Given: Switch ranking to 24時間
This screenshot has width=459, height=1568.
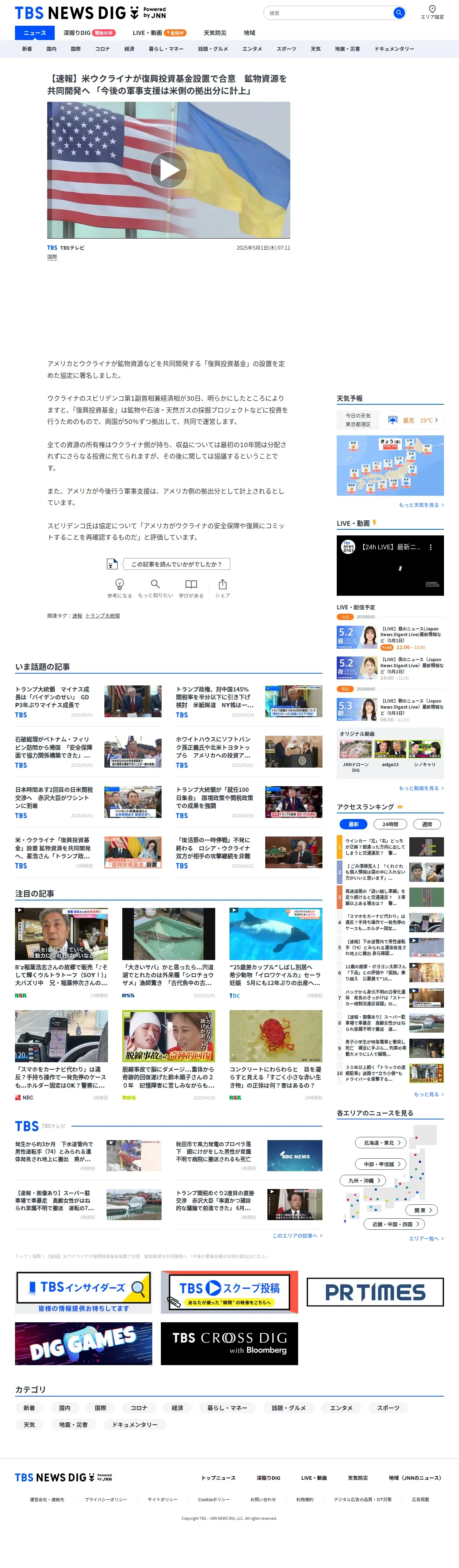Looking at the screenshot, I should tap(390, 824).
